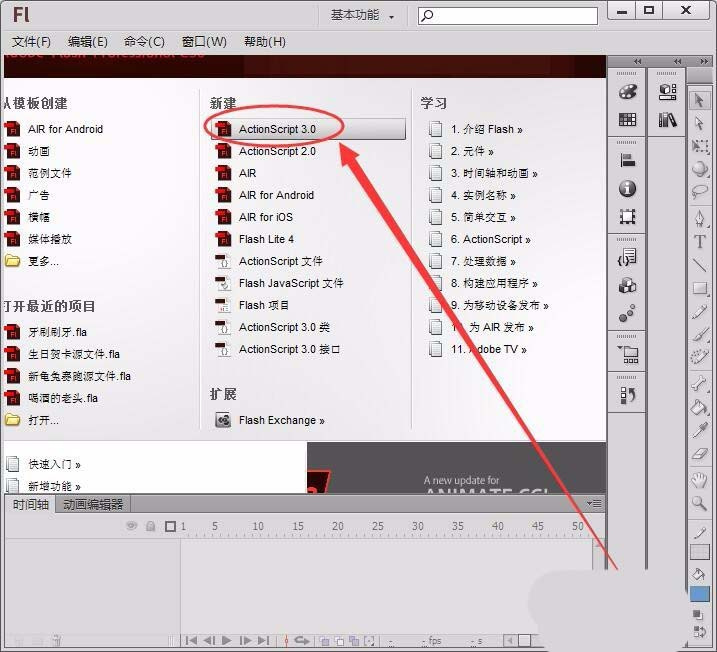Switch to the 时间轴 tab
The image size is (717, 652).
click(30, 504)
